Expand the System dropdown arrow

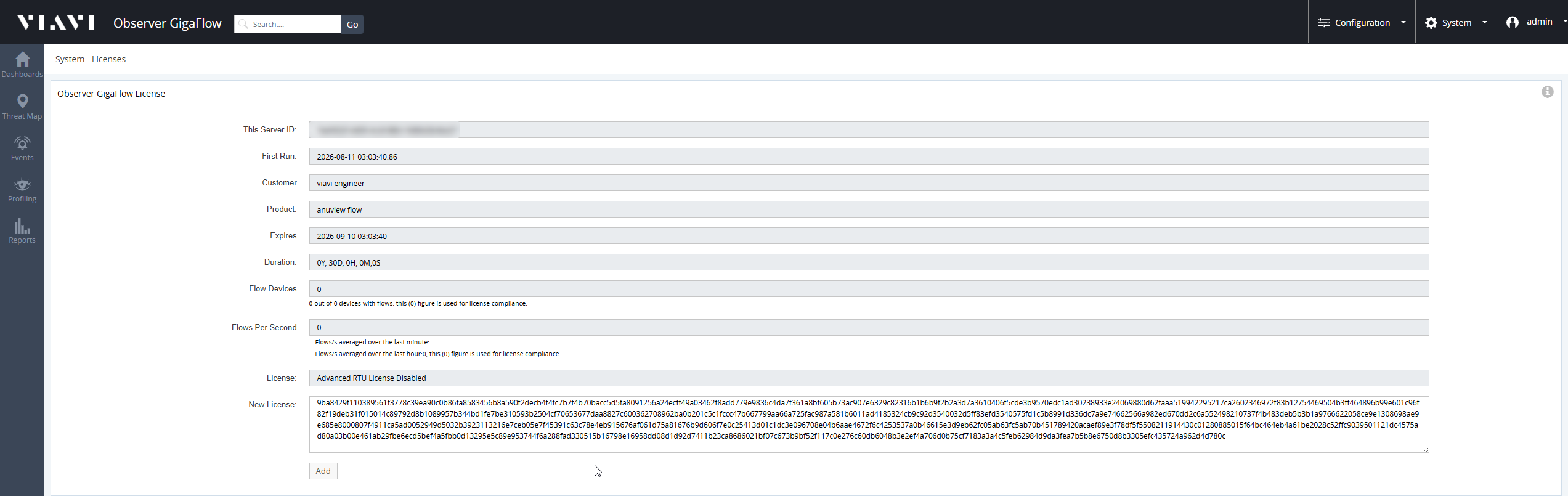pos(1485,23)
